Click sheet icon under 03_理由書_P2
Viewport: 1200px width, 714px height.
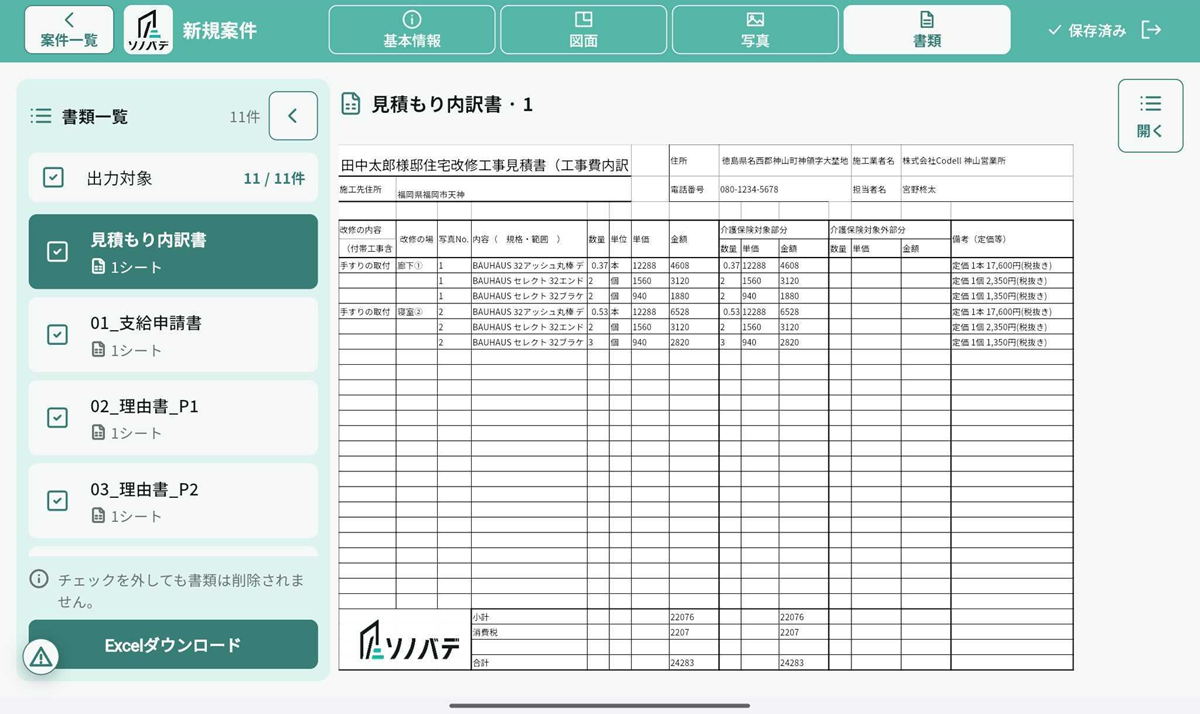pos(98,516)
